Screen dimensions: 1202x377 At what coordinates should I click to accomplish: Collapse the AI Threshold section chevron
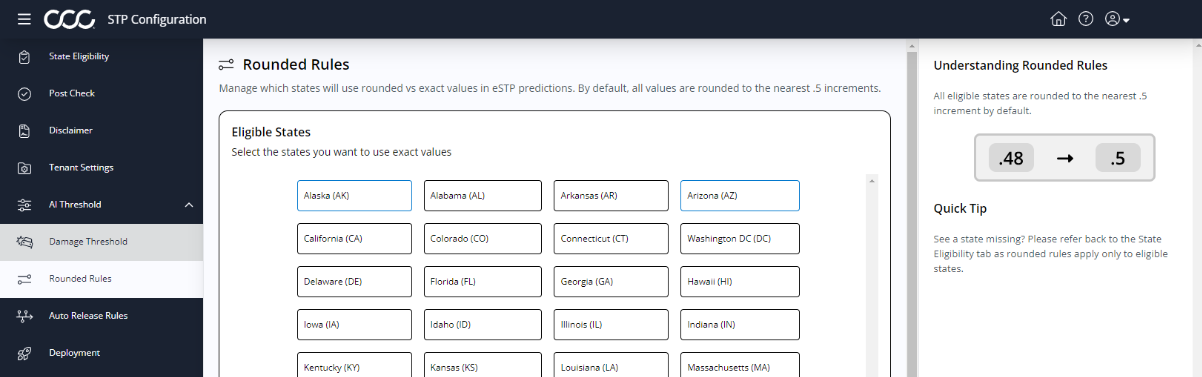(x=189, y=205)
